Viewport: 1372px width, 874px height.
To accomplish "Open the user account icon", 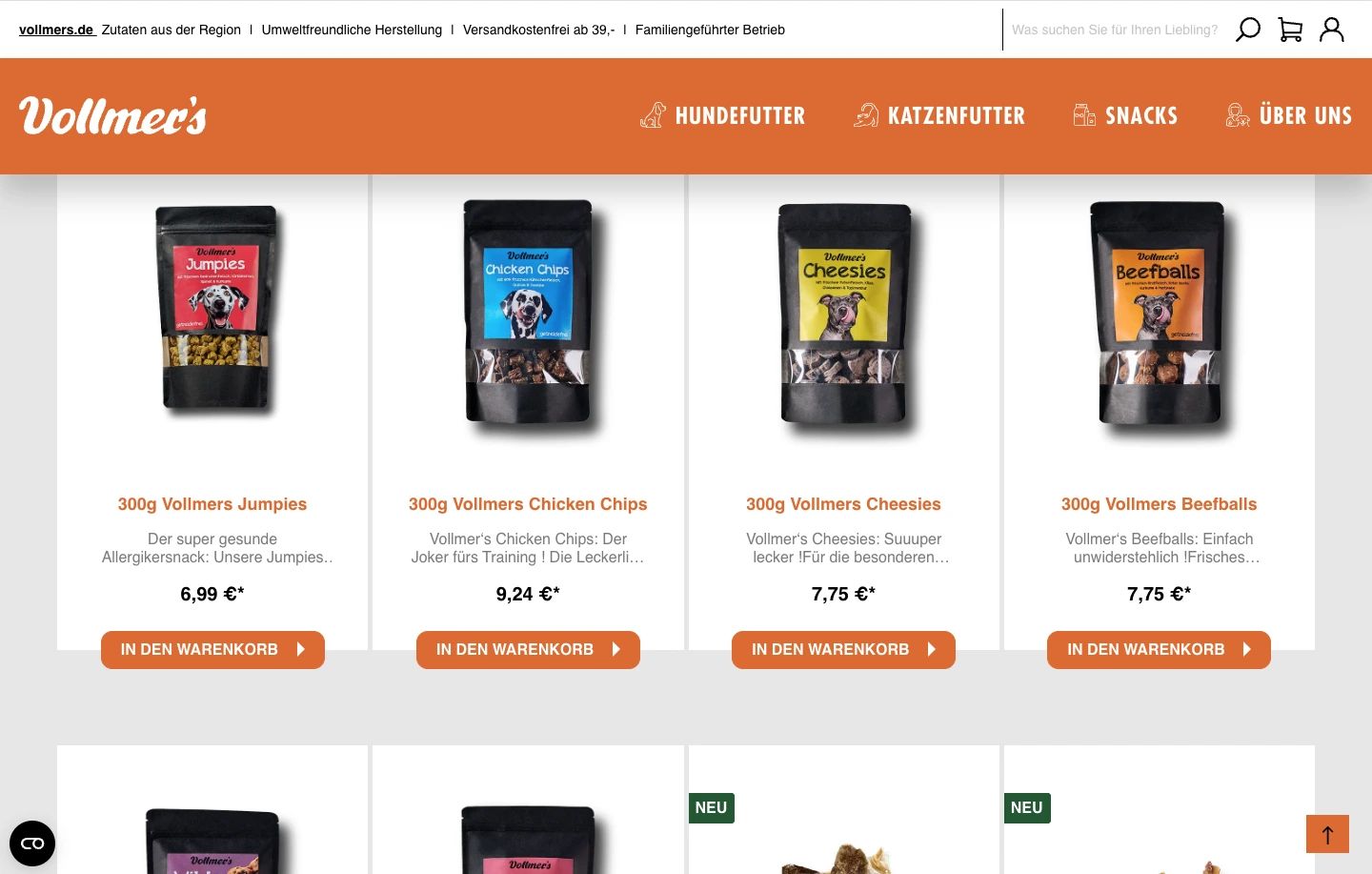I will pos(1332,30).
